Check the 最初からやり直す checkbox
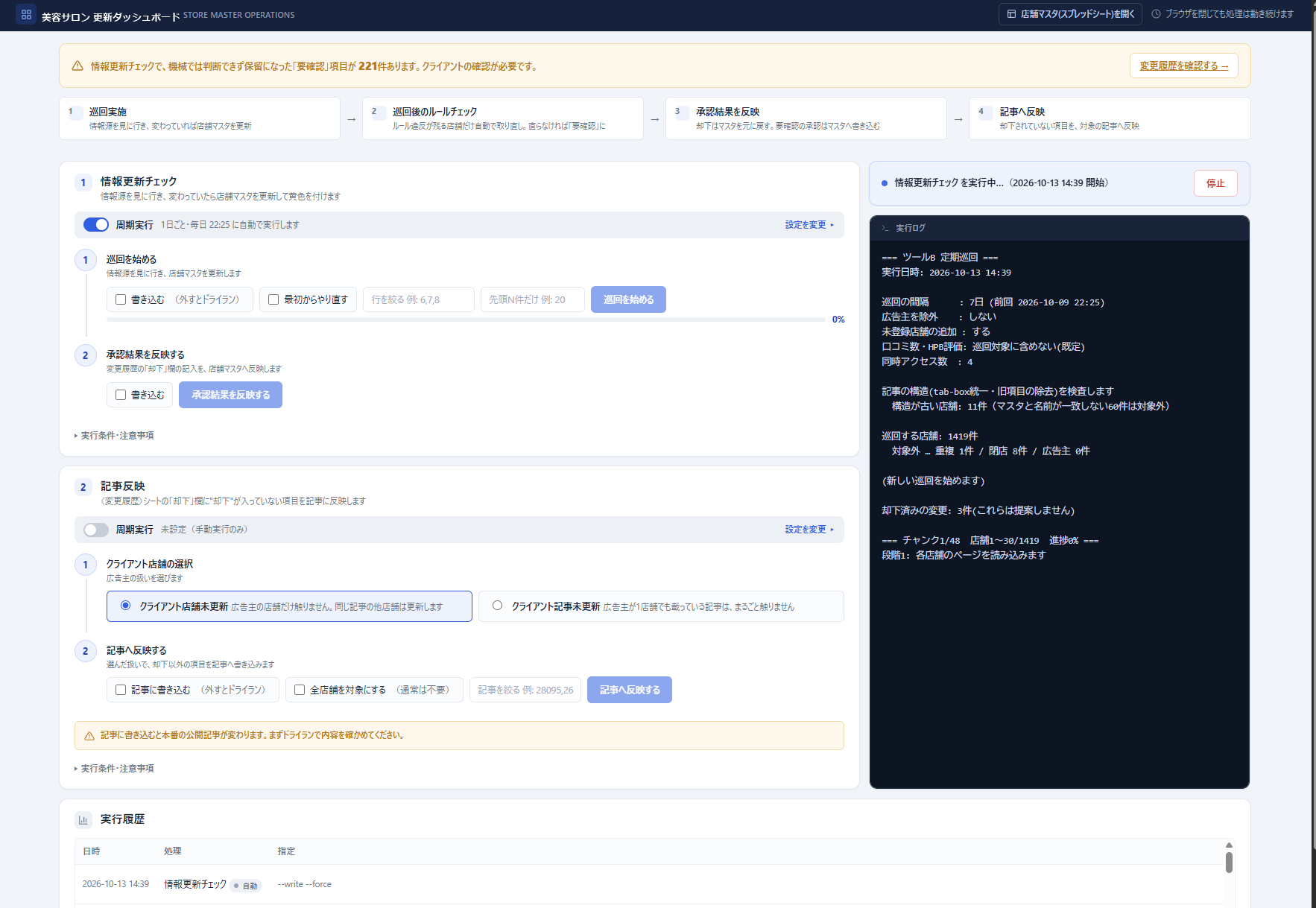 tap(273, 299)
